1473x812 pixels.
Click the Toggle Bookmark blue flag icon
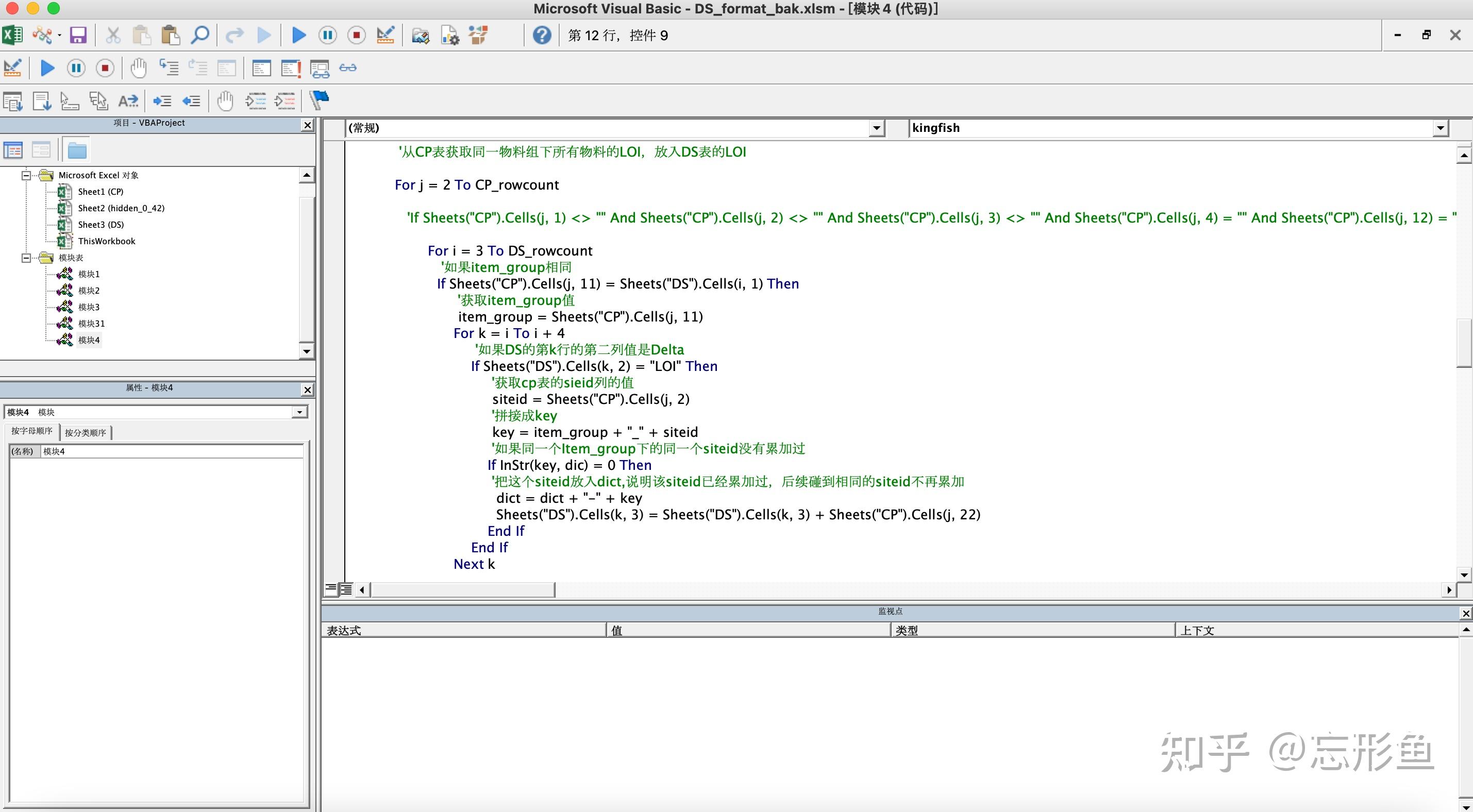(x=319, y=100)
